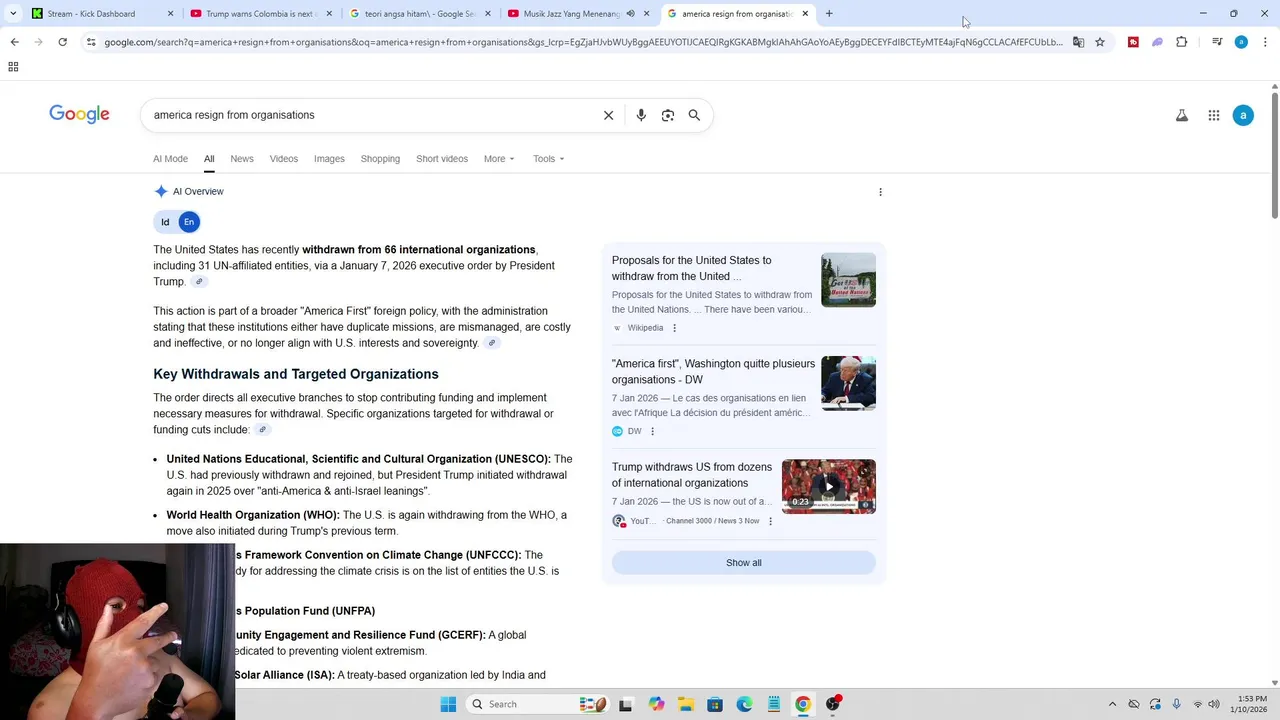Open AI Overview more options menu

[880, 192]
